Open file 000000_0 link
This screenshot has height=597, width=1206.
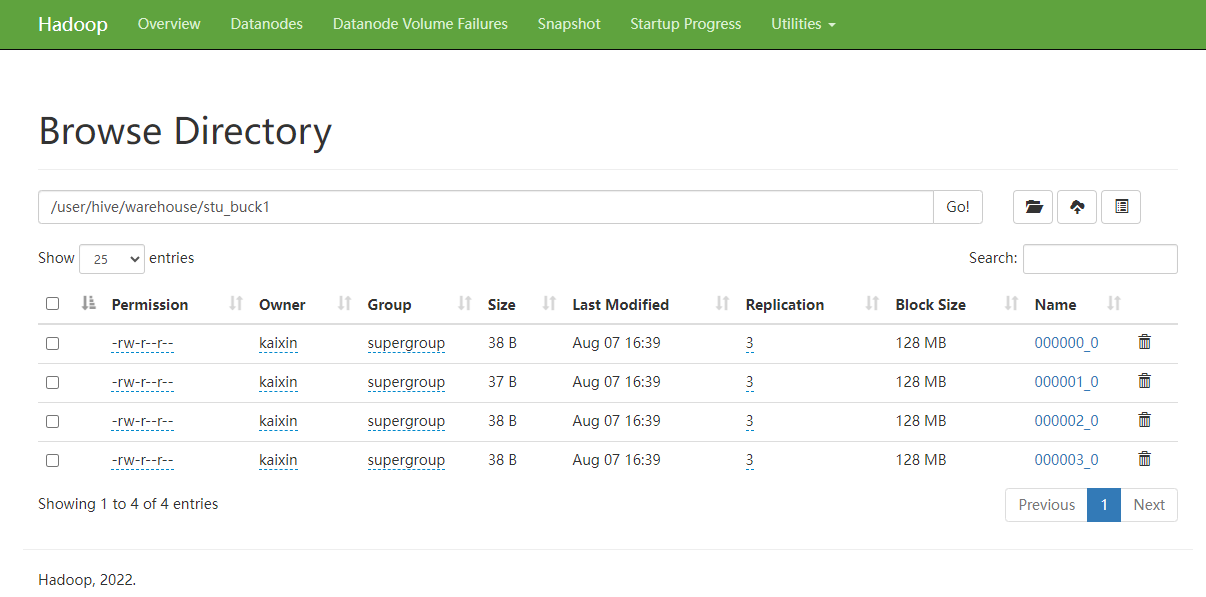pos(1066,343)
